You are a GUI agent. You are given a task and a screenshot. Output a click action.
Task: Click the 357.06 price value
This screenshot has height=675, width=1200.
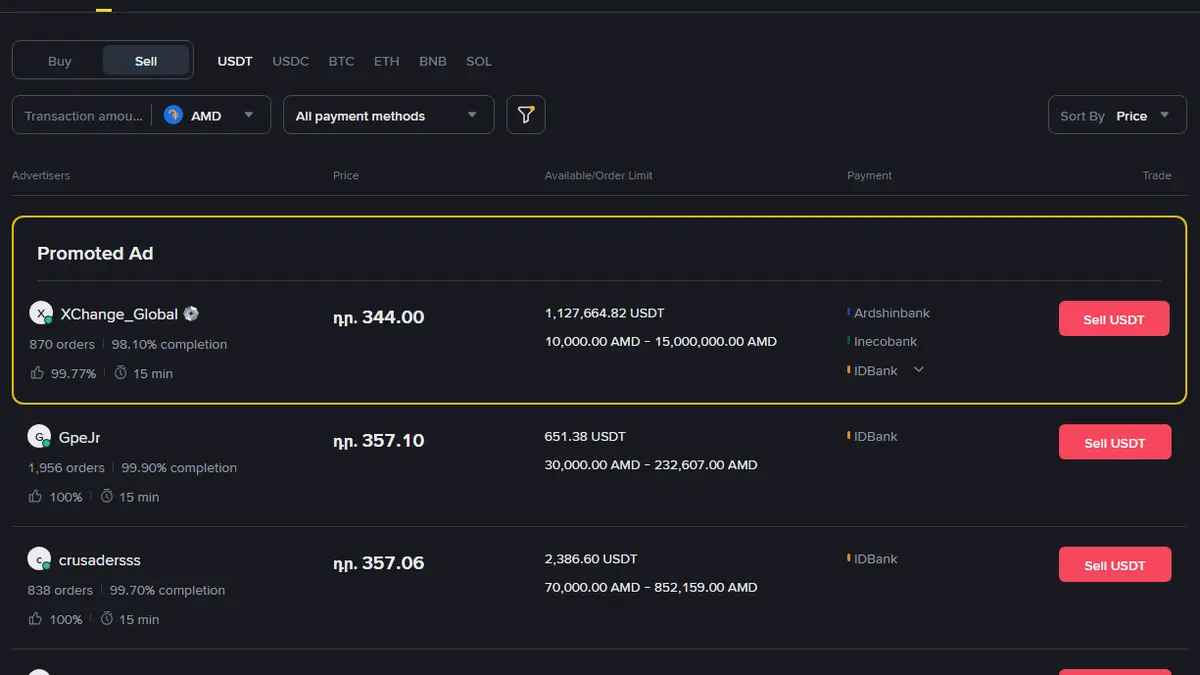[x=379, y=563]
